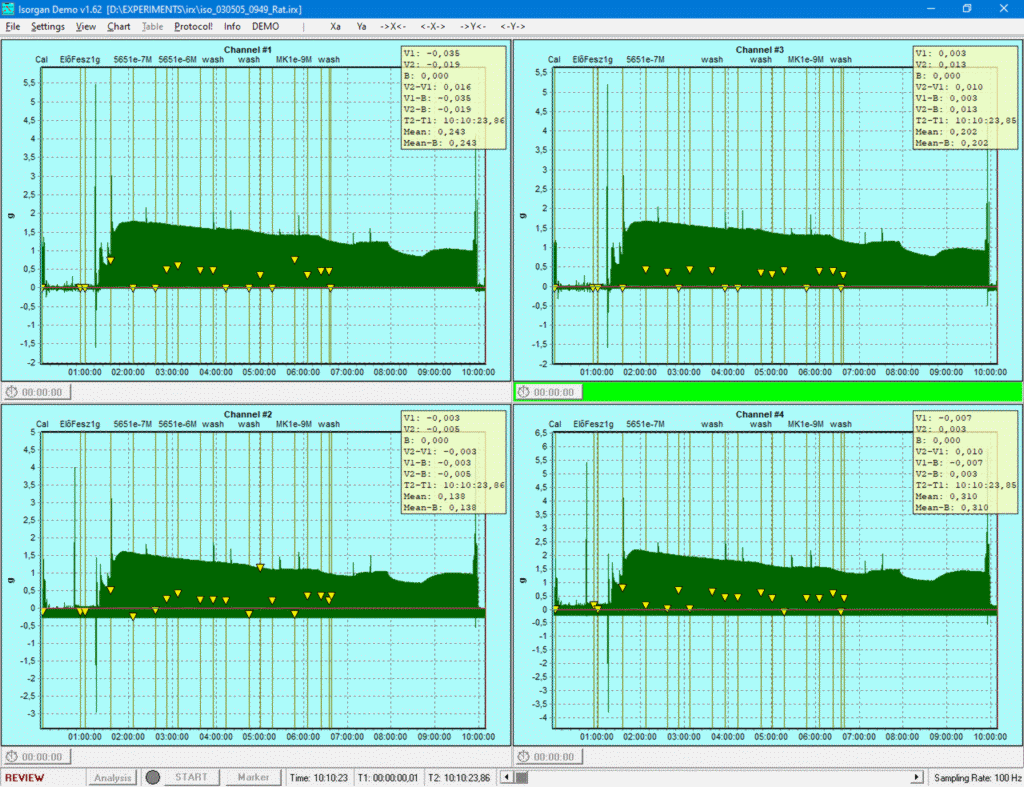Image resolution: width=1024 pixels, height=787 pixels.
Task: Click the Mean: 0,243 value in Channel #1
Action: [434, 132]
